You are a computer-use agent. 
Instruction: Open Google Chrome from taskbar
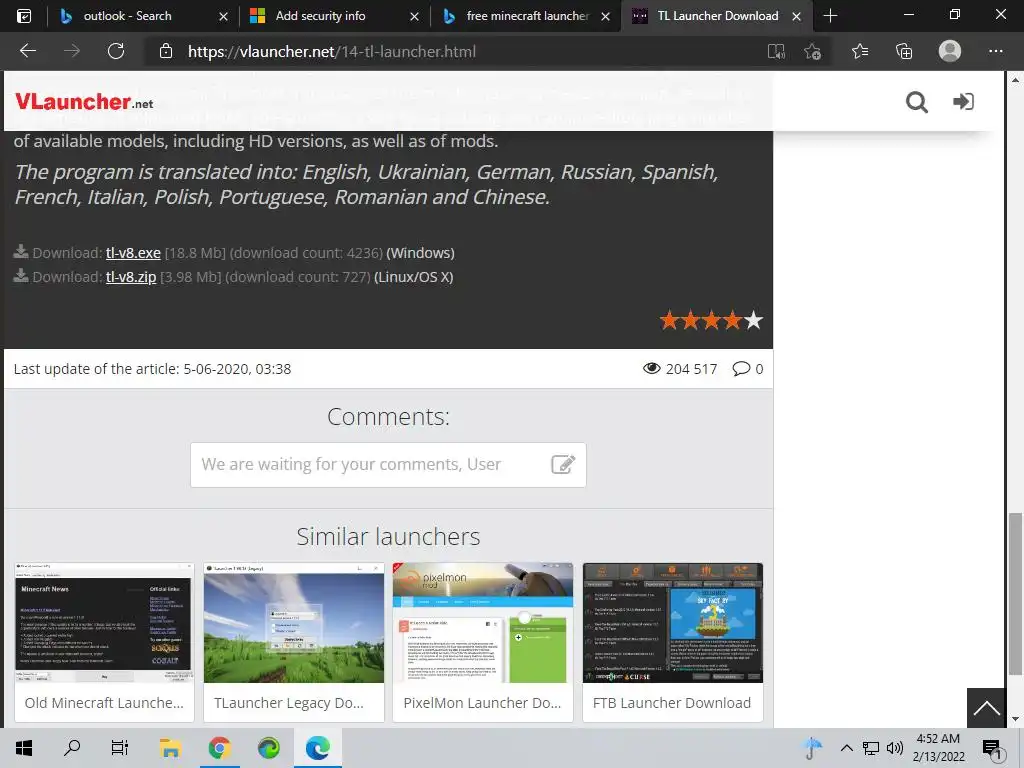219,748
